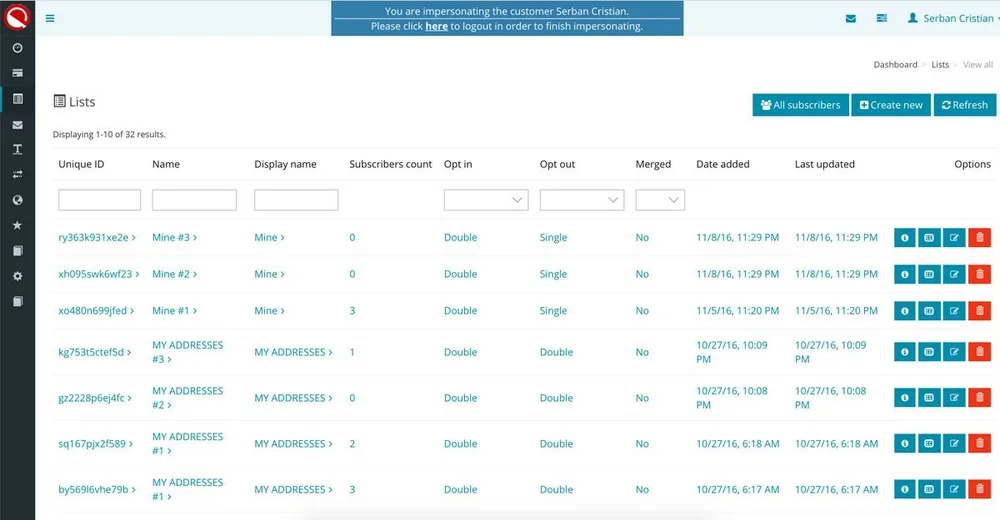This screenshot has height=520, width=1000.
Task: Edit list by569l6vhe79b
Action: (x=954, y=489)
